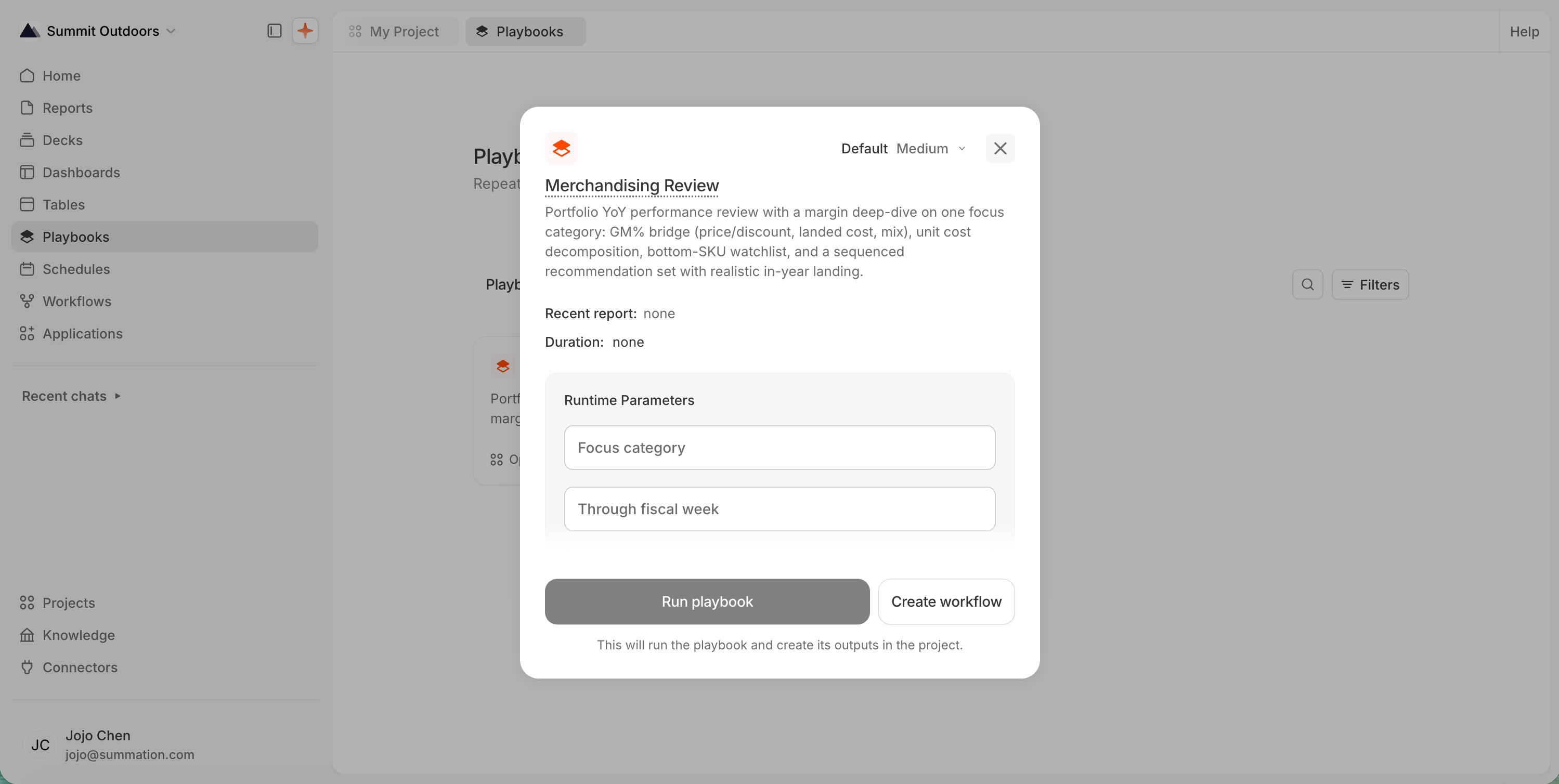The image size is (1559, 784).
Task: Open Reports from the sidebar
Action: tap(165, 108)
